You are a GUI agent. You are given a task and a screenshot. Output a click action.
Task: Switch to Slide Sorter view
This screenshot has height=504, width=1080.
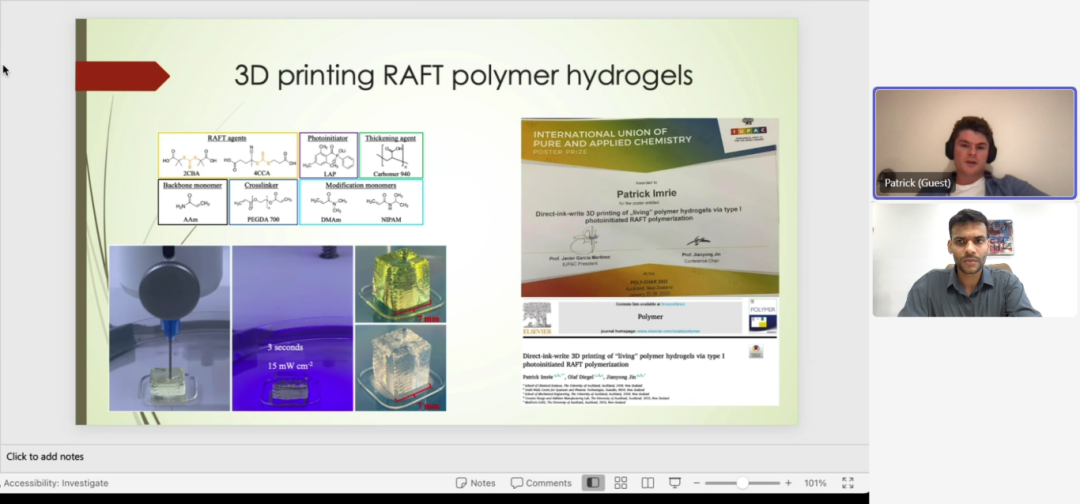pos(620,483)
